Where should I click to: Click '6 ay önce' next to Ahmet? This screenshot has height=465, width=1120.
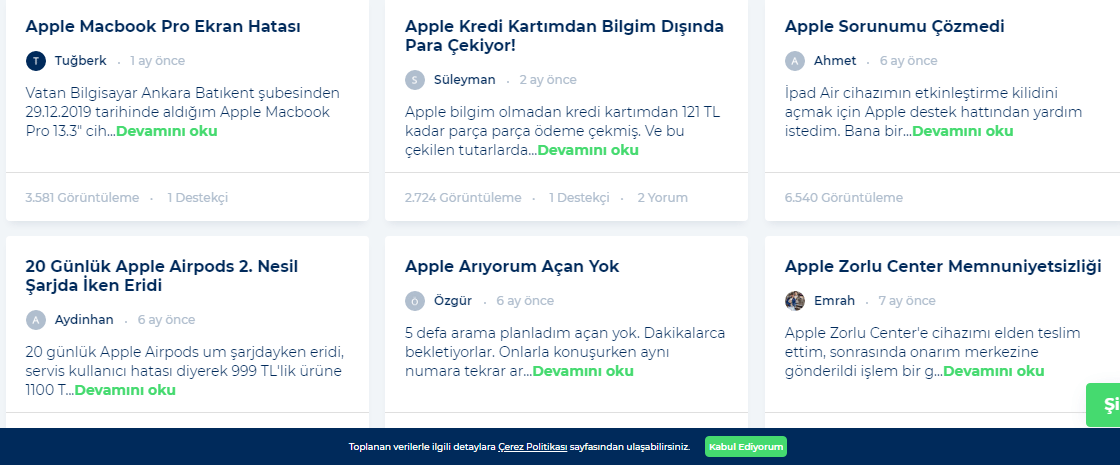pyautogui.click(x=909, y=61)
